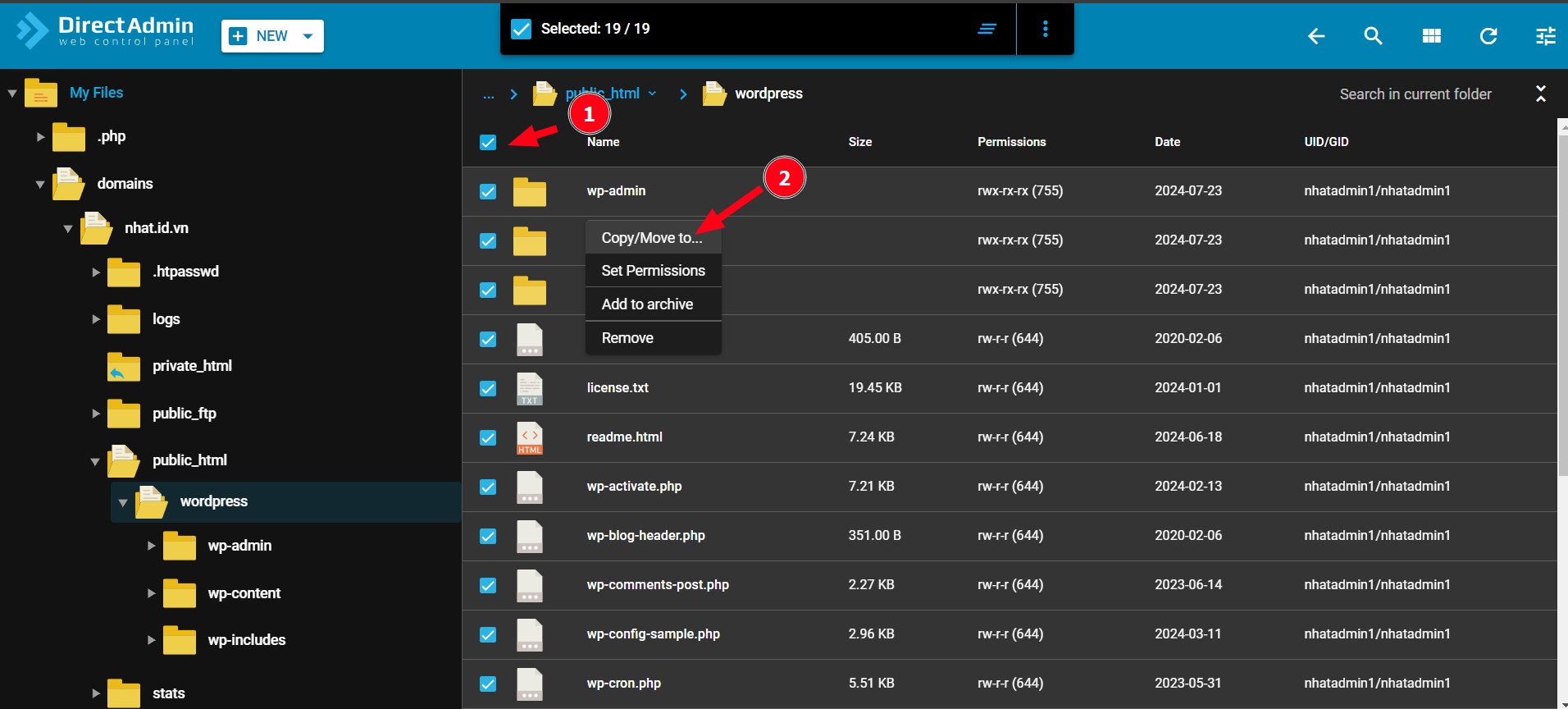Sort by Date column header
The height and width of the screenshot is (709, 1568).
click(x=1167, y=142)
